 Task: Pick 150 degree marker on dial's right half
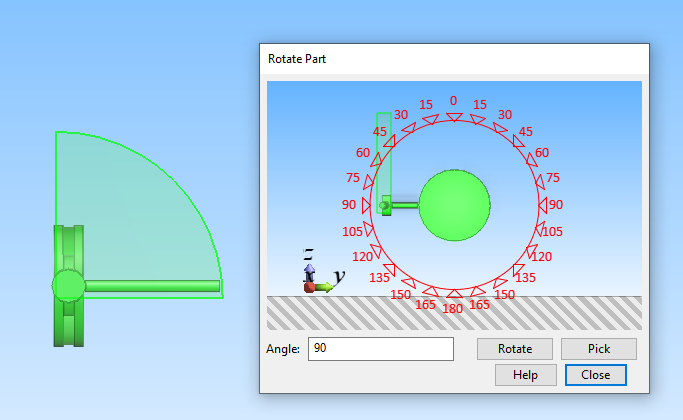pyautogui.click(x=500, y=283)
